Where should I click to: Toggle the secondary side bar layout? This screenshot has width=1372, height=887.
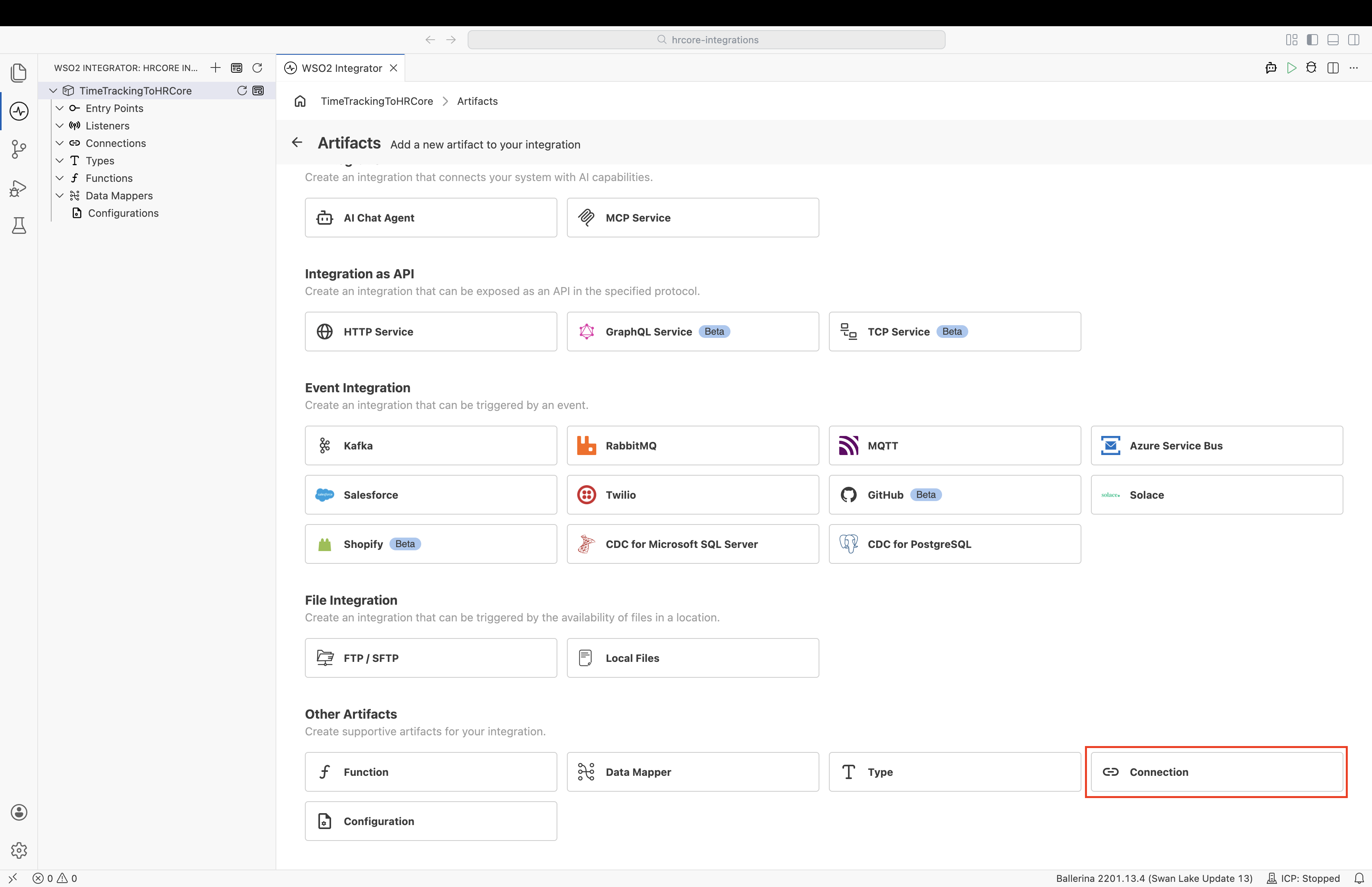click(x=1354, y=40)
